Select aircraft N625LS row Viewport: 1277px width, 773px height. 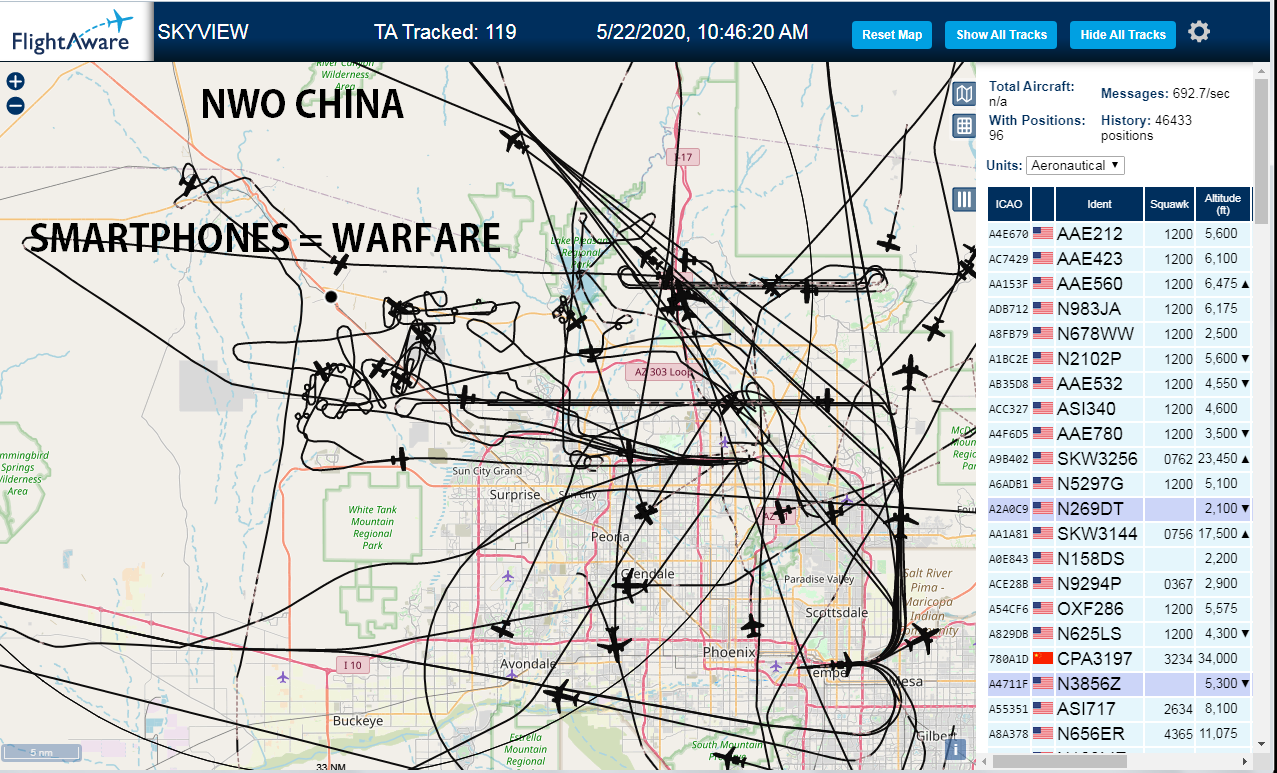click(x=1120, y=634)
